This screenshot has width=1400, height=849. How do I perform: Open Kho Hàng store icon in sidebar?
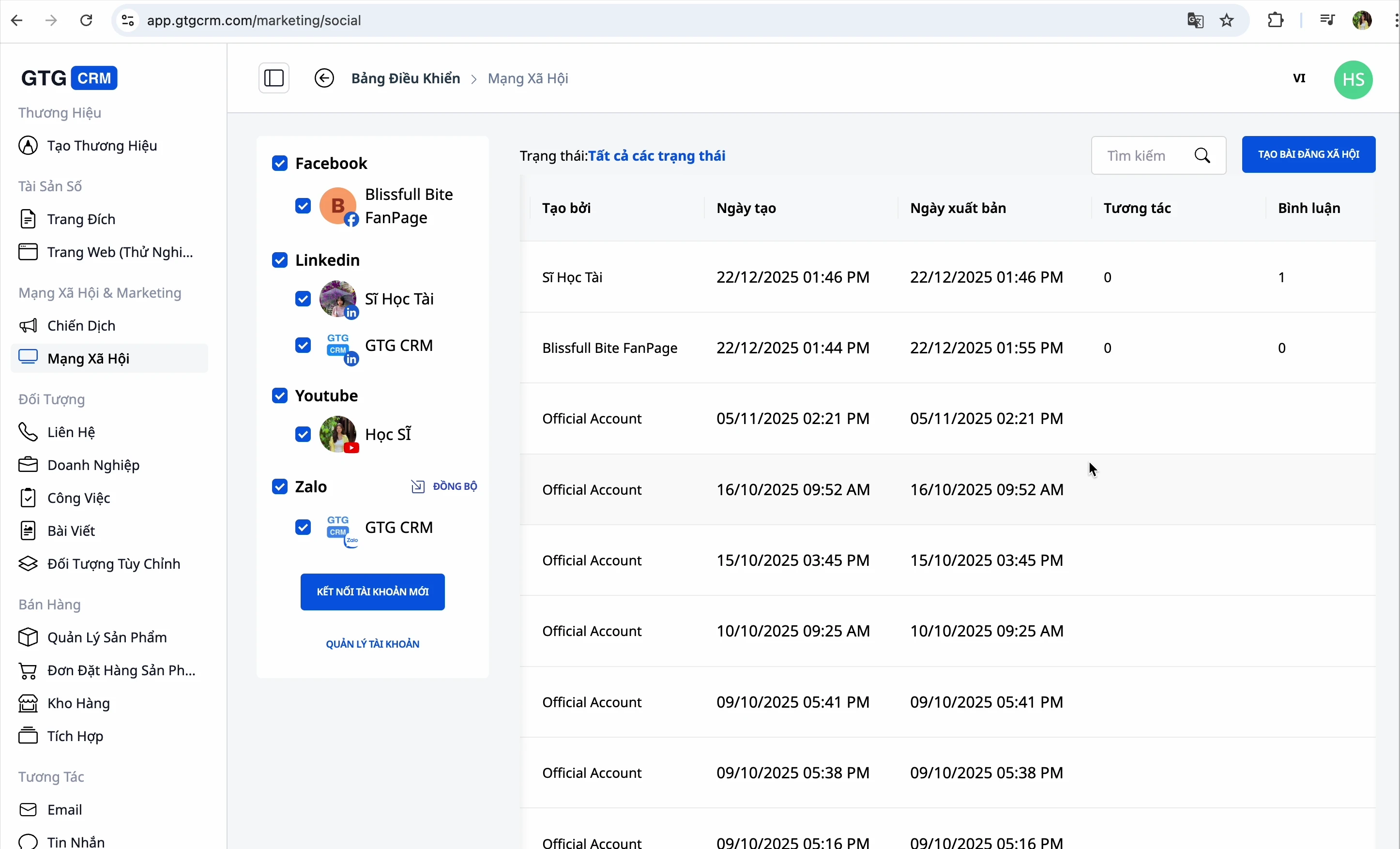tap(28, 703)
